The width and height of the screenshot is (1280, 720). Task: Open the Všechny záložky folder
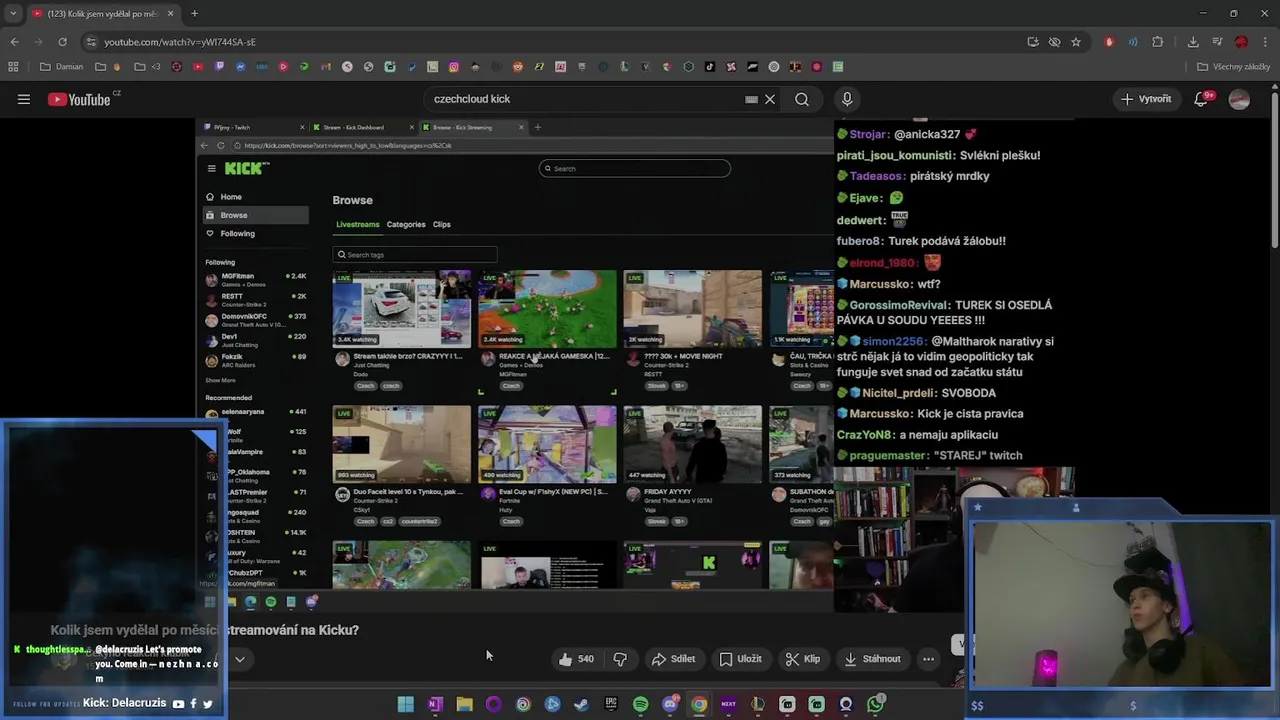[1234, 67]
